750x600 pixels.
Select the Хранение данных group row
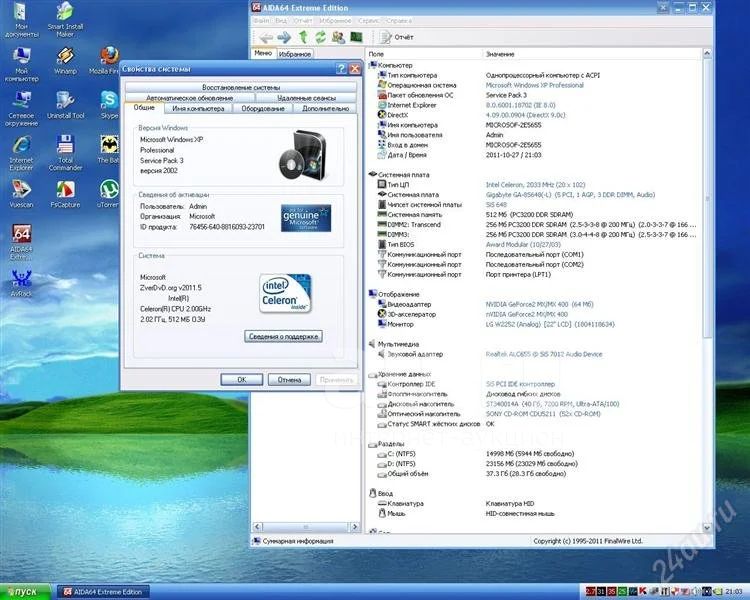(x=399, y=374)
